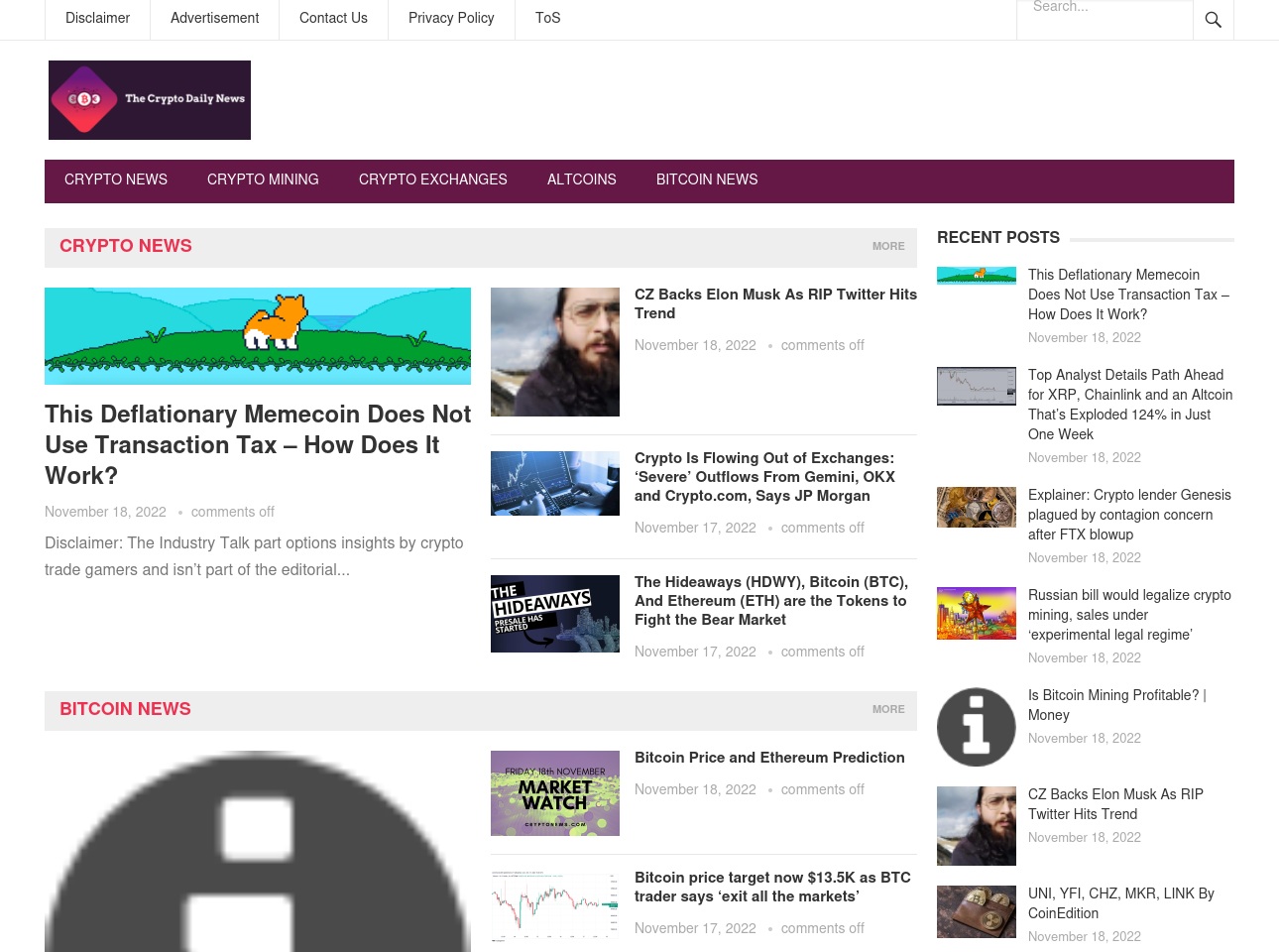The height and width of the screenshot is (952, 1279).
Task: Click the round info icon in Recent Posts
Action: 977,727
